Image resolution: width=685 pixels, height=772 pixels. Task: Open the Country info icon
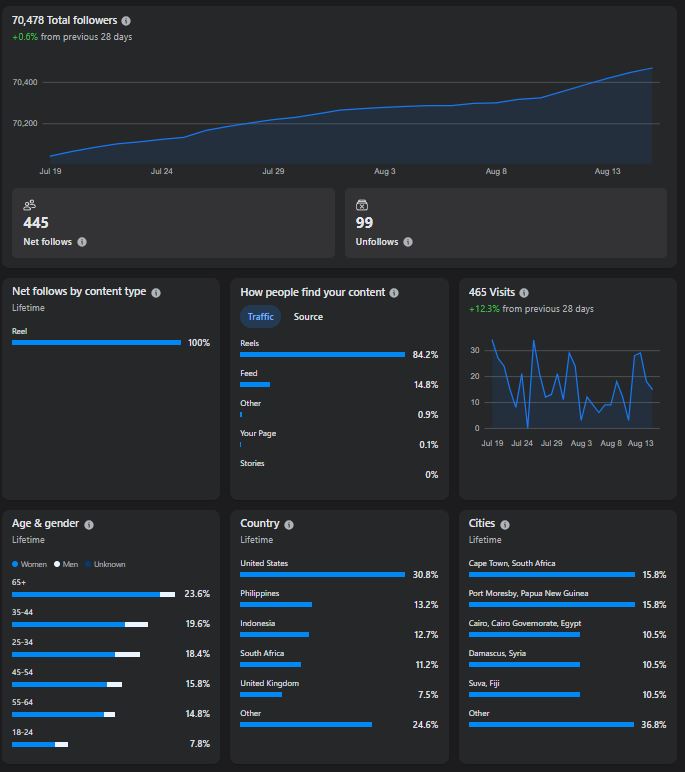pyautogui.click(x=289, y=525)
